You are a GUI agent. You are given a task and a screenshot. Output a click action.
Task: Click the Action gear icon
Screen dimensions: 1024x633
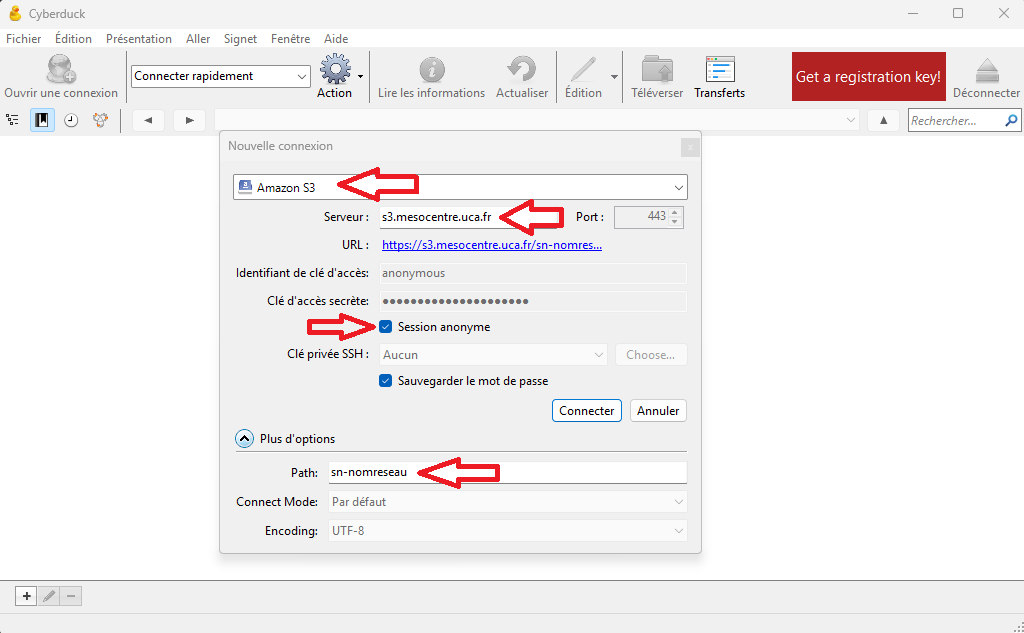coord(335,69)
